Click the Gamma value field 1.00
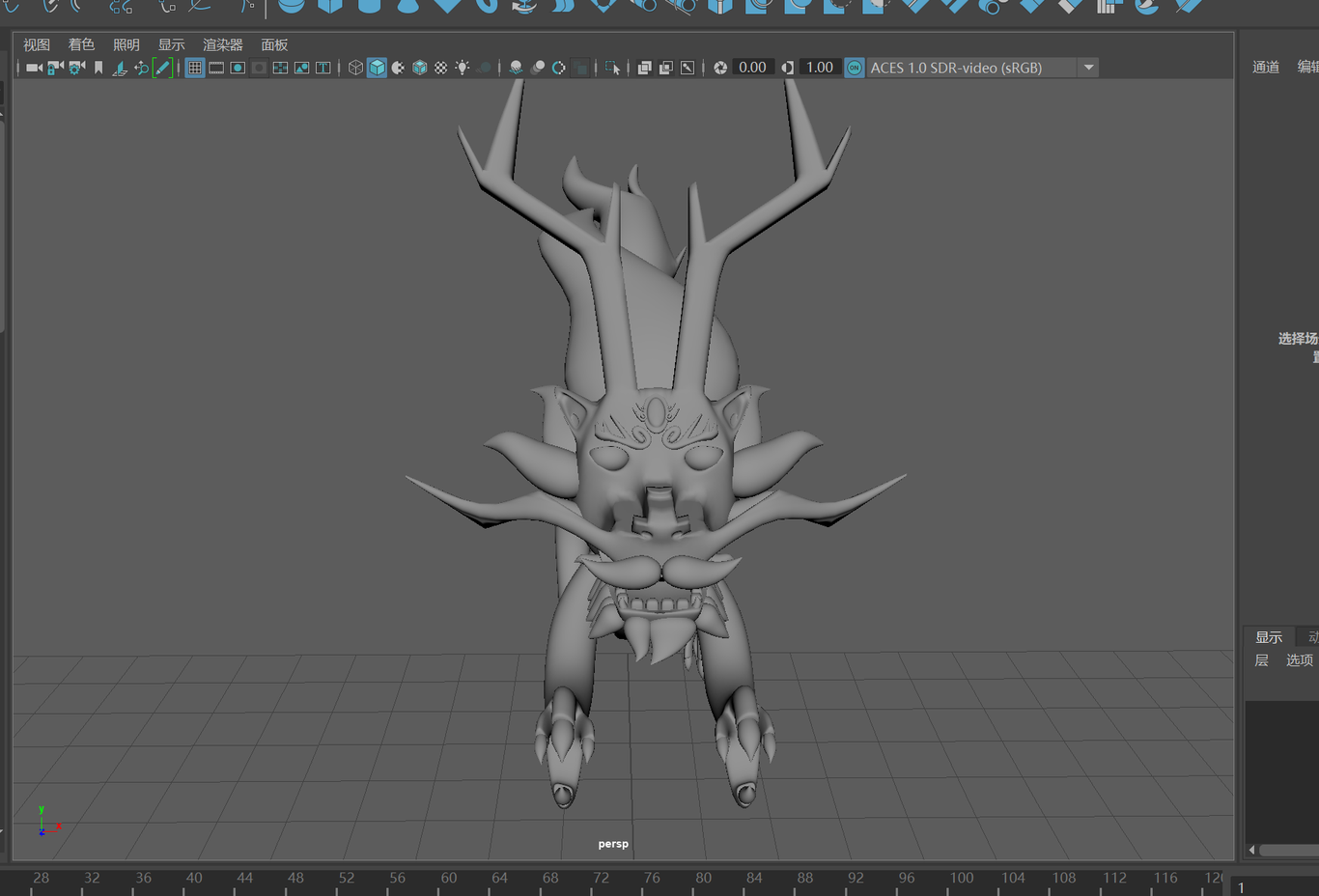 coord(820,68)
